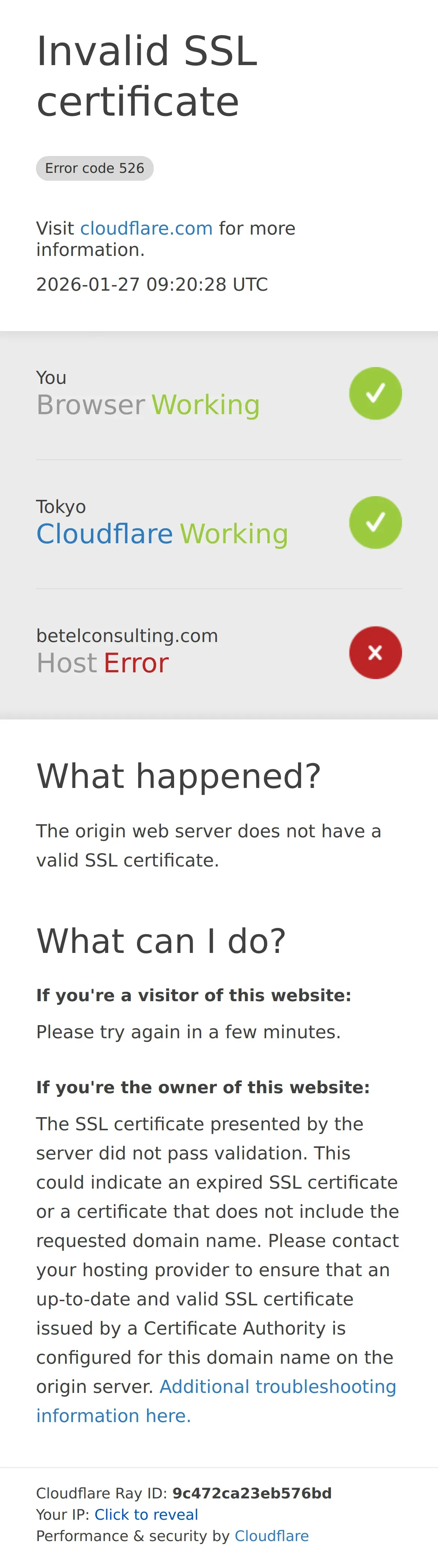Click the red Error status text
The image size is (438, 1568).
(136, 663)
